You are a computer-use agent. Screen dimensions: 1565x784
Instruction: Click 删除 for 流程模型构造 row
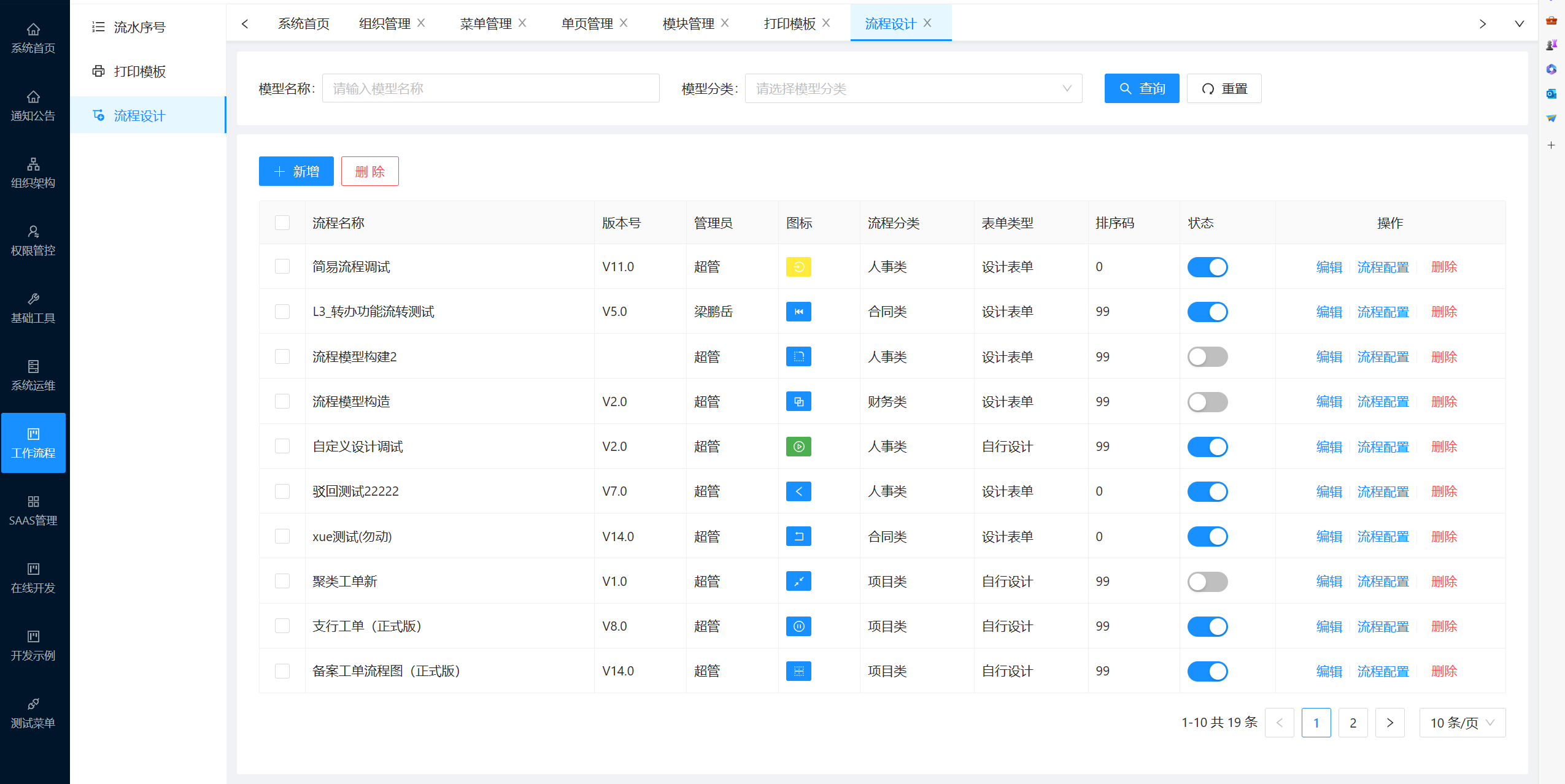pos(1443,401)
